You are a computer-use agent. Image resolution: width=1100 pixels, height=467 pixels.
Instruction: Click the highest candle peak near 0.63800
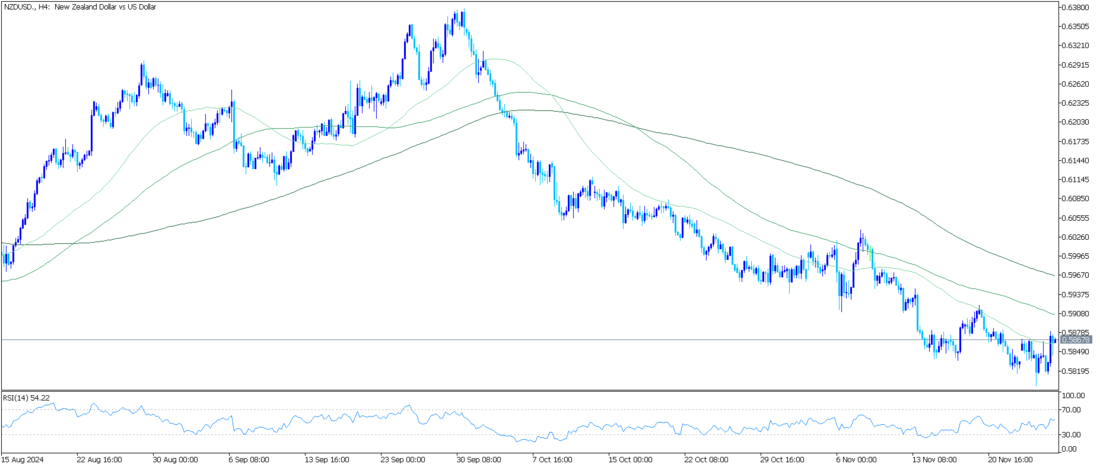[462, 13]
